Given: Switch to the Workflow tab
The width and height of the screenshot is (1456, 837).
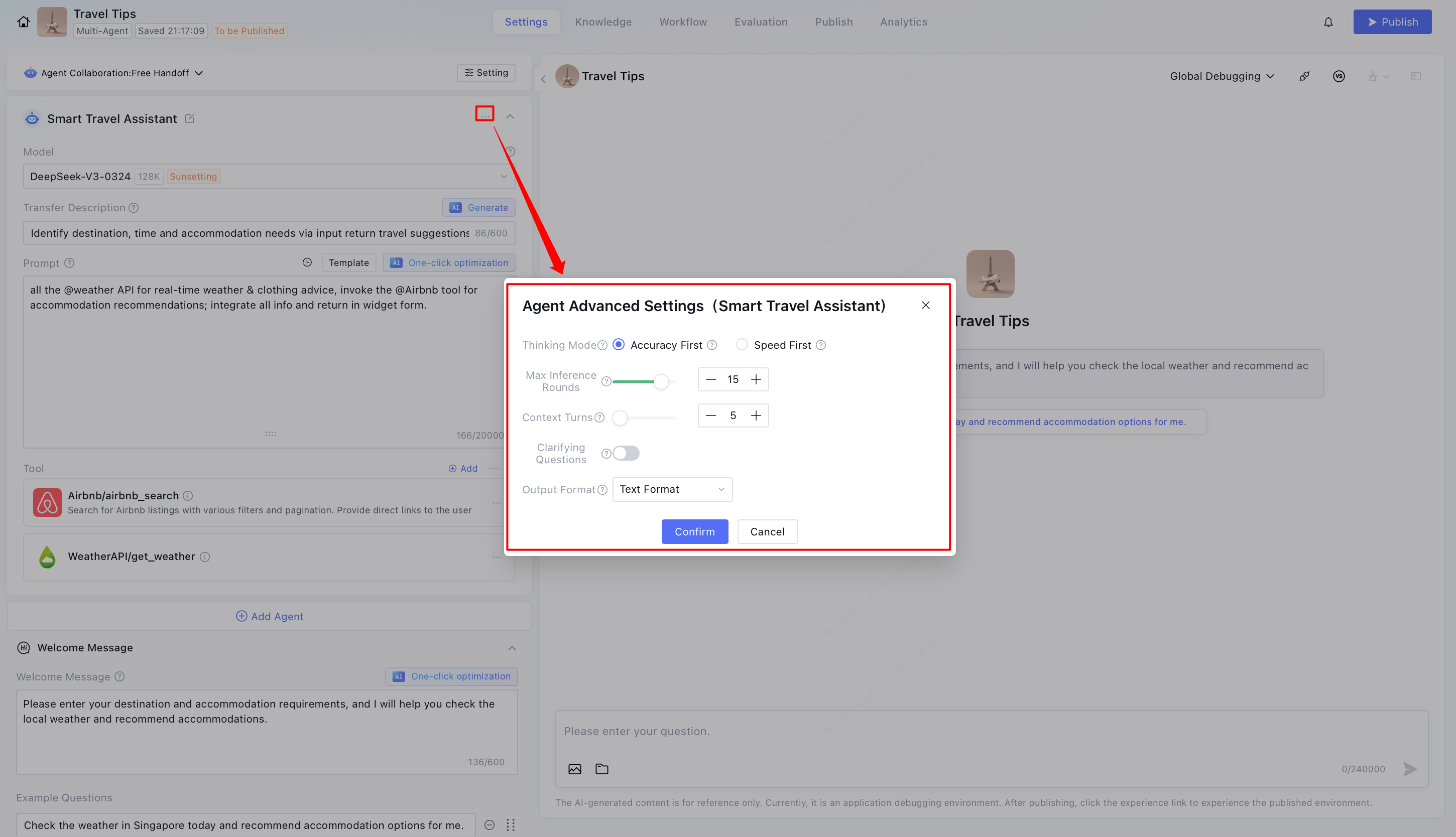Looking at the screenshot, I should click(x=683, y=22).
